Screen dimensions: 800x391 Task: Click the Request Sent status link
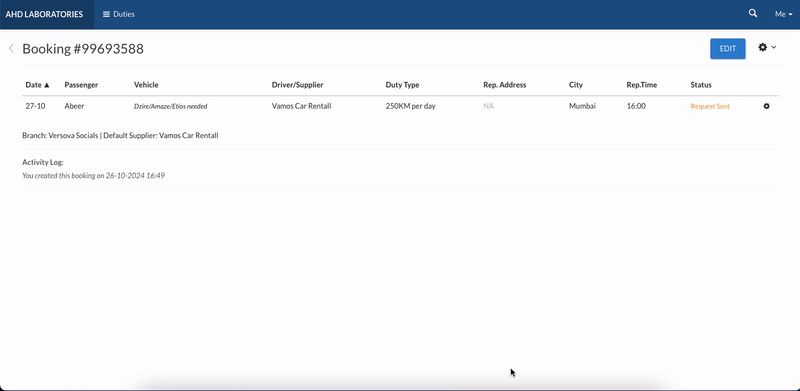pos(710,106)
